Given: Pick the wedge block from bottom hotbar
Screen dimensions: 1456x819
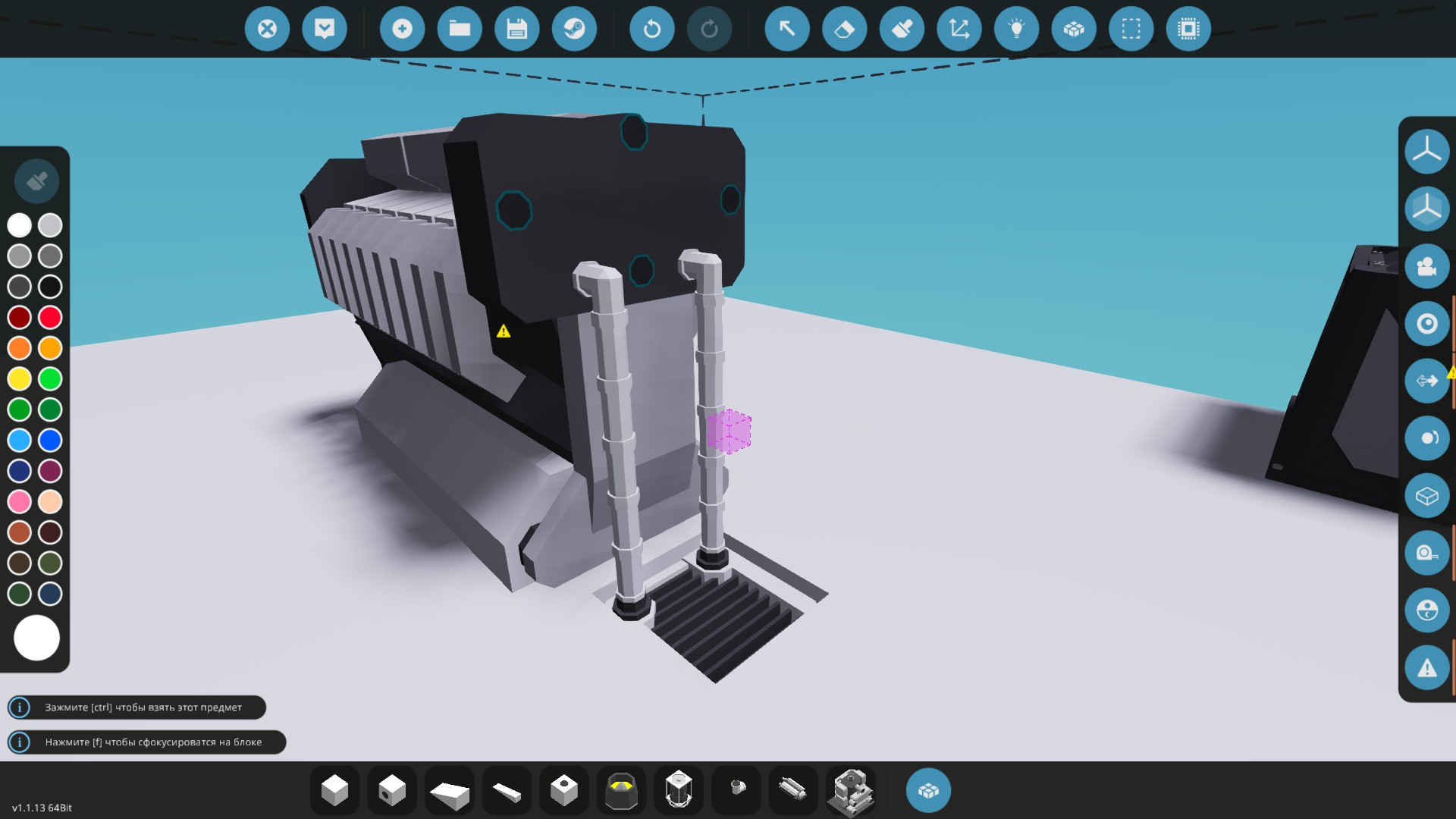Looking at the screenshot, I should click(450, 792).
